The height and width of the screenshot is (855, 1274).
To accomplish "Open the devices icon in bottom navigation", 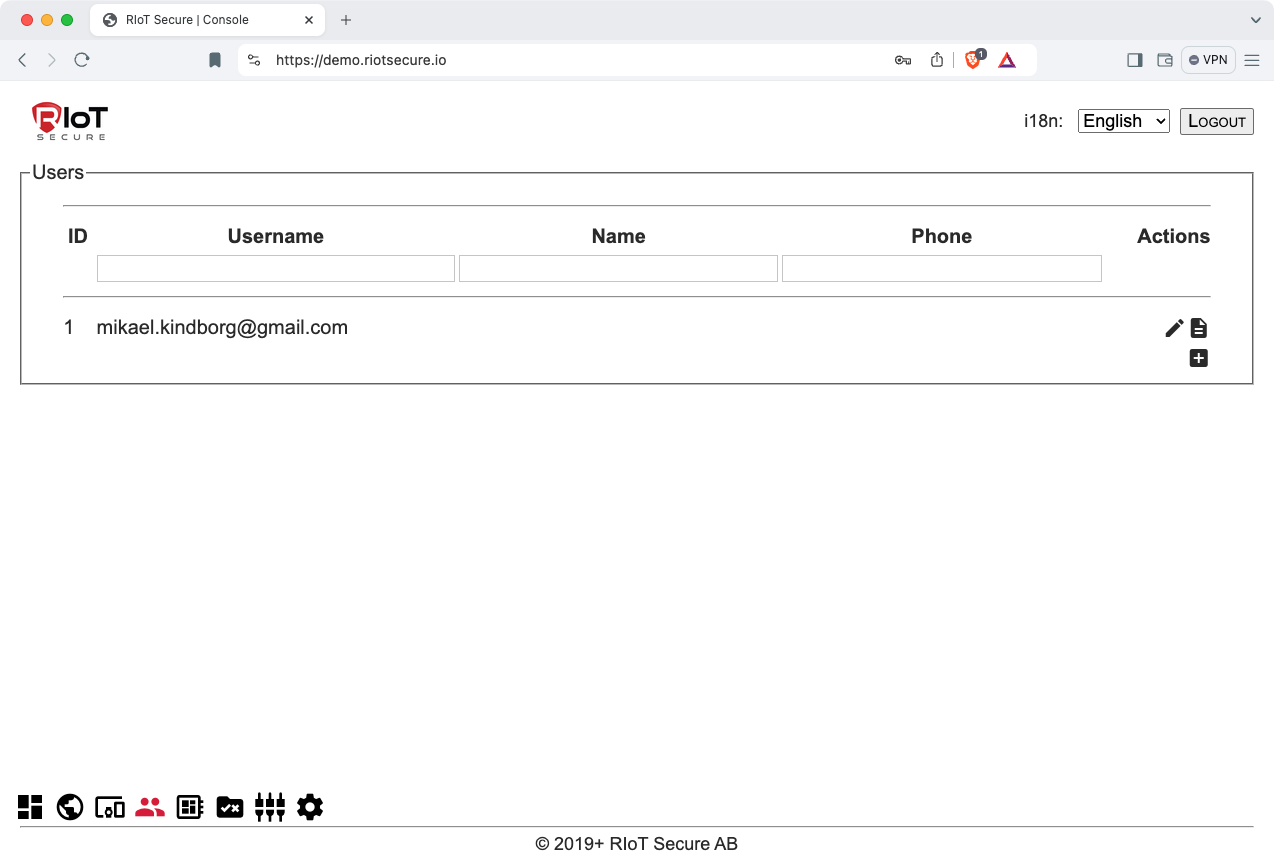I will point(110,807).
